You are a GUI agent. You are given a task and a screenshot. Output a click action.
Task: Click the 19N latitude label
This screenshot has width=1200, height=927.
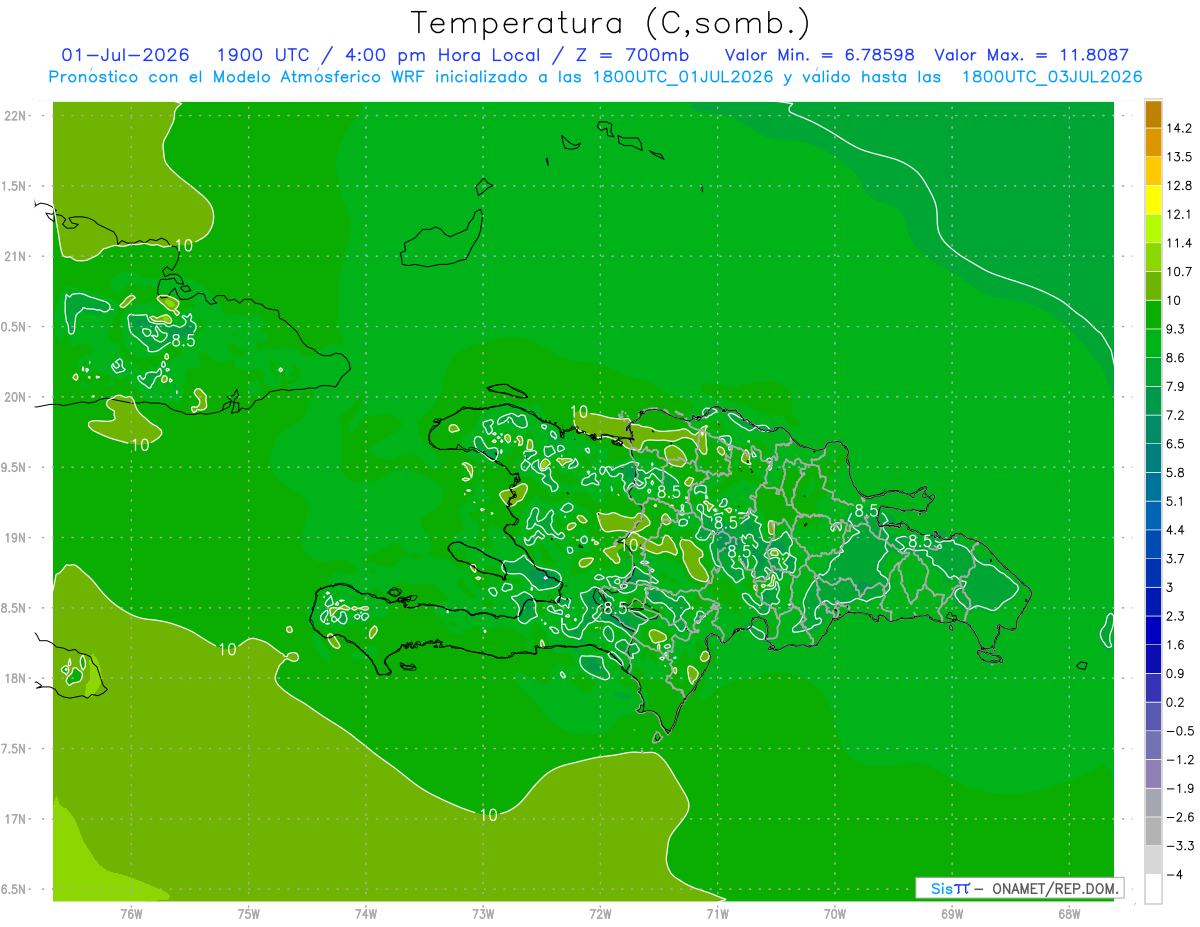click(x=15, y=538)
